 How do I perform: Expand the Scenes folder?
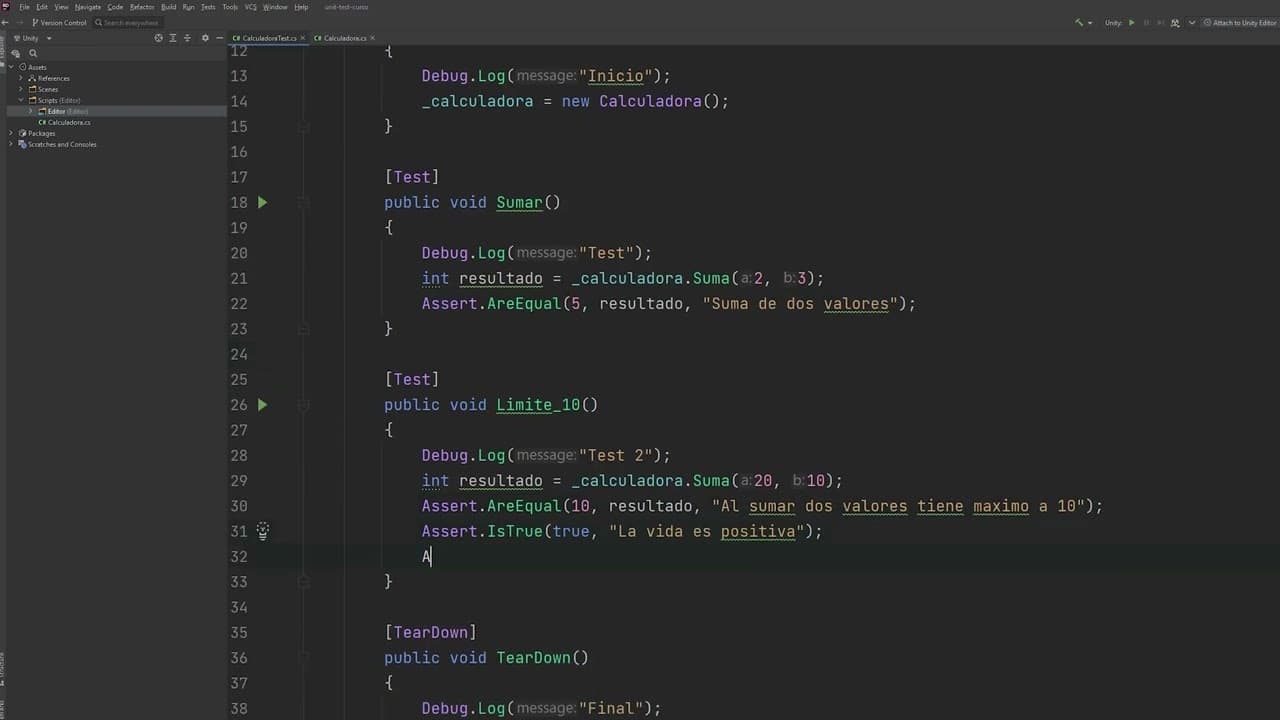(x=22, y=89)
